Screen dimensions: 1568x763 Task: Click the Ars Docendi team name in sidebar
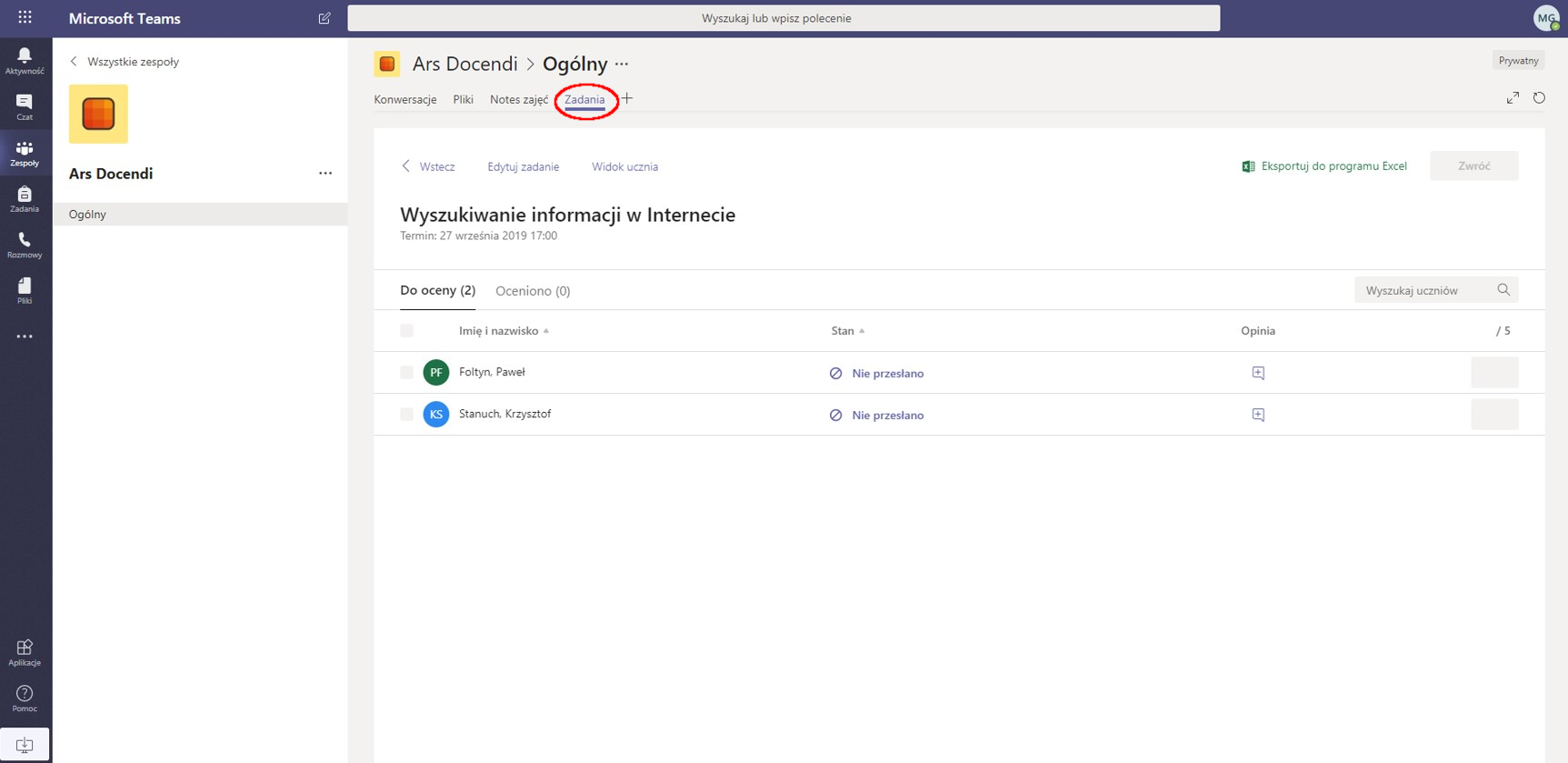pos(111,174)
